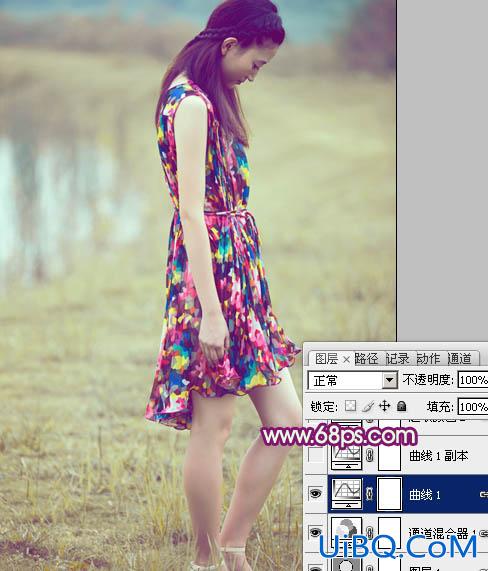Click curves thumbnail of 曲线 1 副本
The width and height of the screenshot is (488, 571).
[347, 456]
